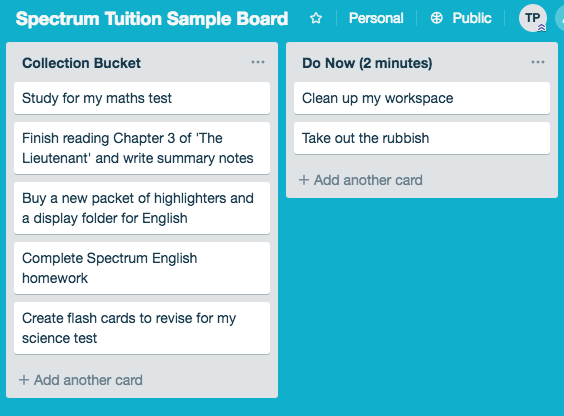Open the Personal team button
This screenshot has height=416, width=564.
pos(376,18)
